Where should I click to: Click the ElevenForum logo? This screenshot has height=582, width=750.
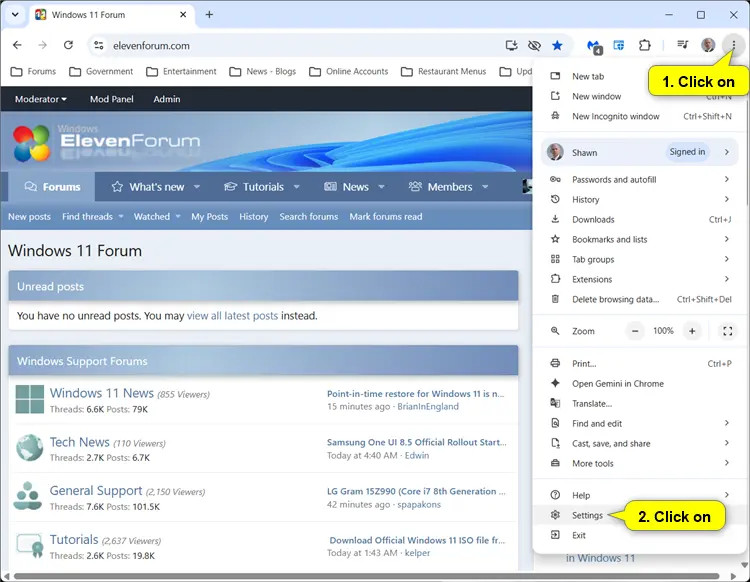click(x=106, y=142)
